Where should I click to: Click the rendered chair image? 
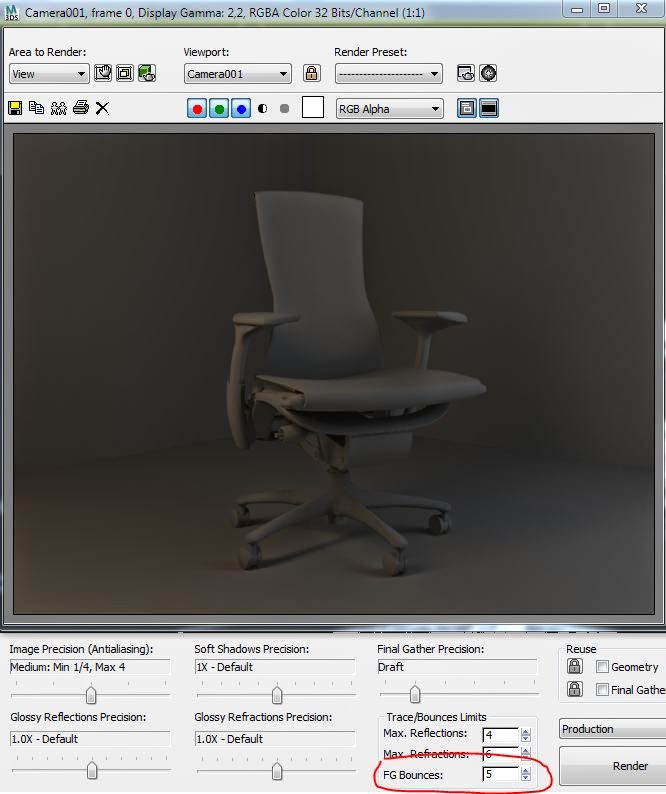(x=334, y=374)
